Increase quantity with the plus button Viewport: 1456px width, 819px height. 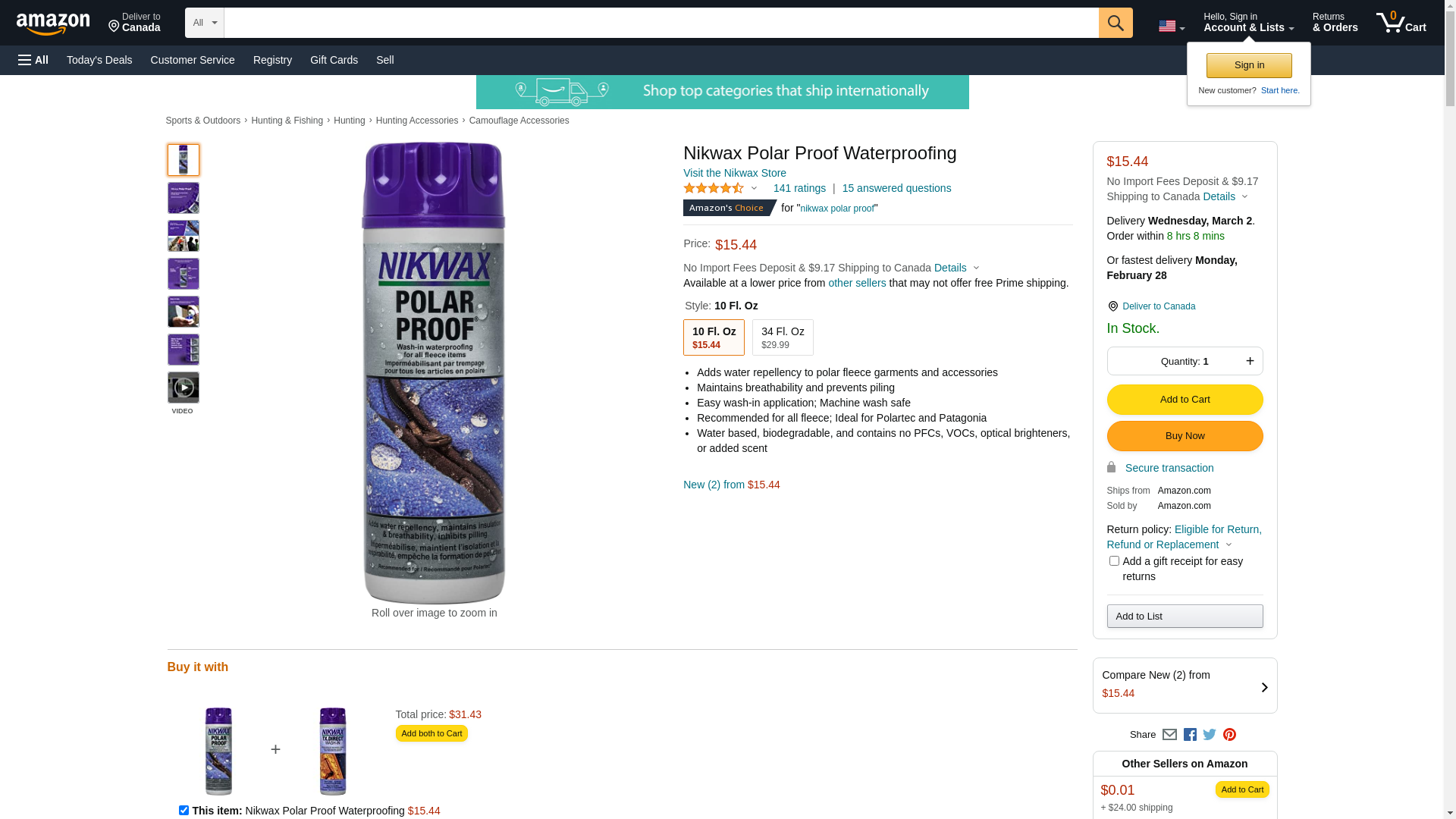(1250, 361)
